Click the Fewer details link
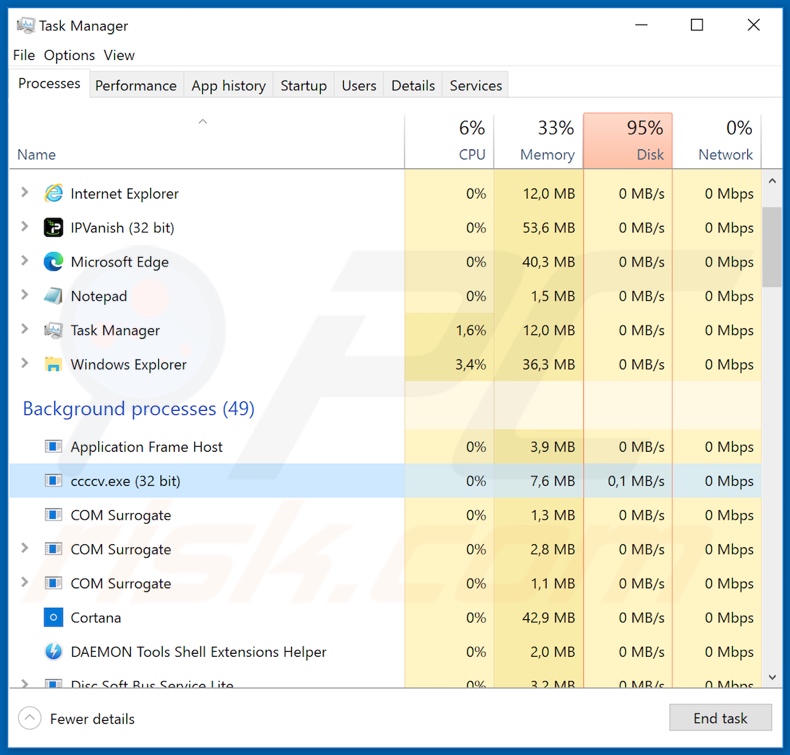 pyautogui.click(x=92, y=719)
